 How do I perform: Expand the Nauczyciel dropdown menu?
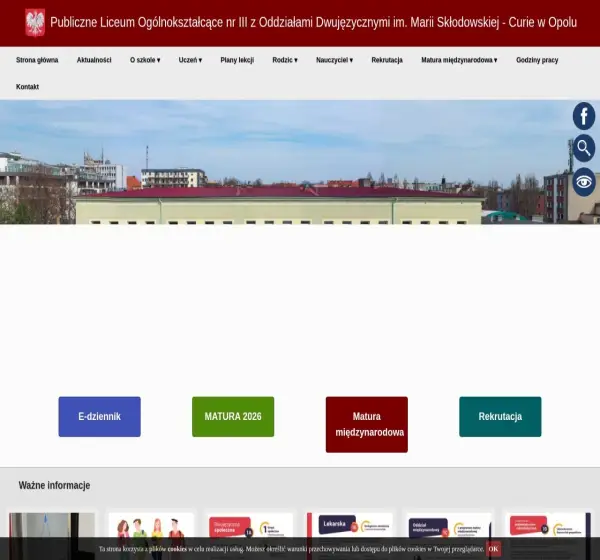point(334,60)
